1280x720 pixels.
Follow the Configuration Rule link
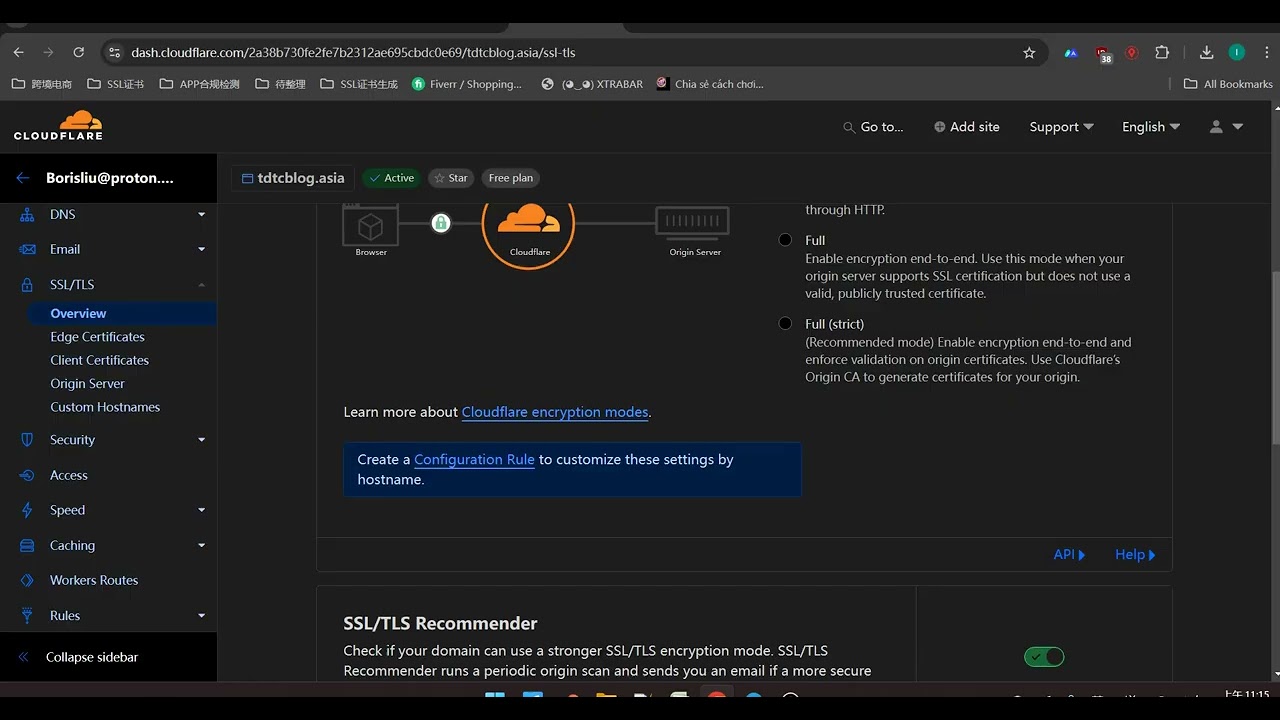pos(474,459)
